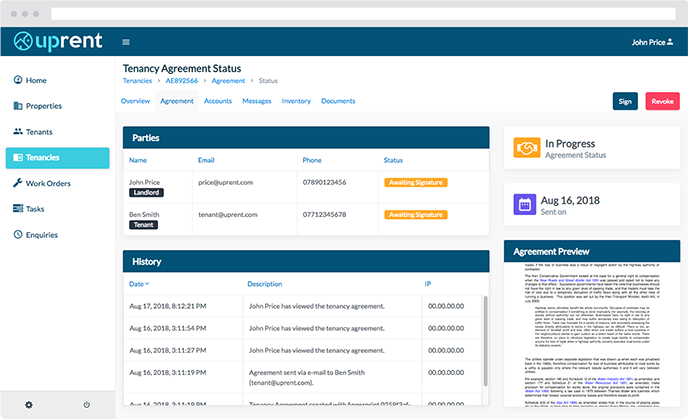Image resolution: width=688 pixels, height=419 pixels.
Task: Open Properties in the sidebar
Action: tap(44, 106)
